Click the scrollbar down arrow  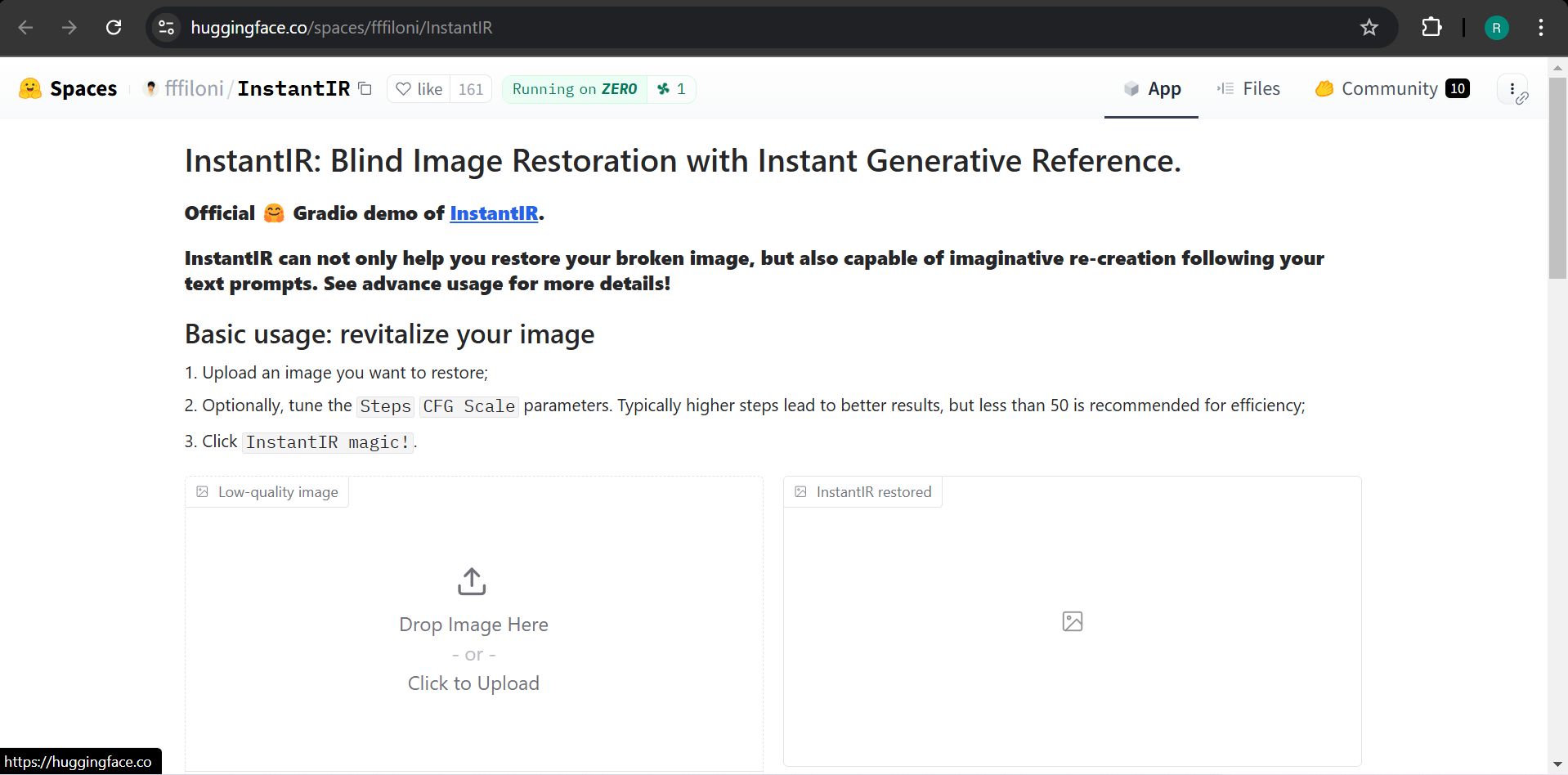[x=1557, y=765]
